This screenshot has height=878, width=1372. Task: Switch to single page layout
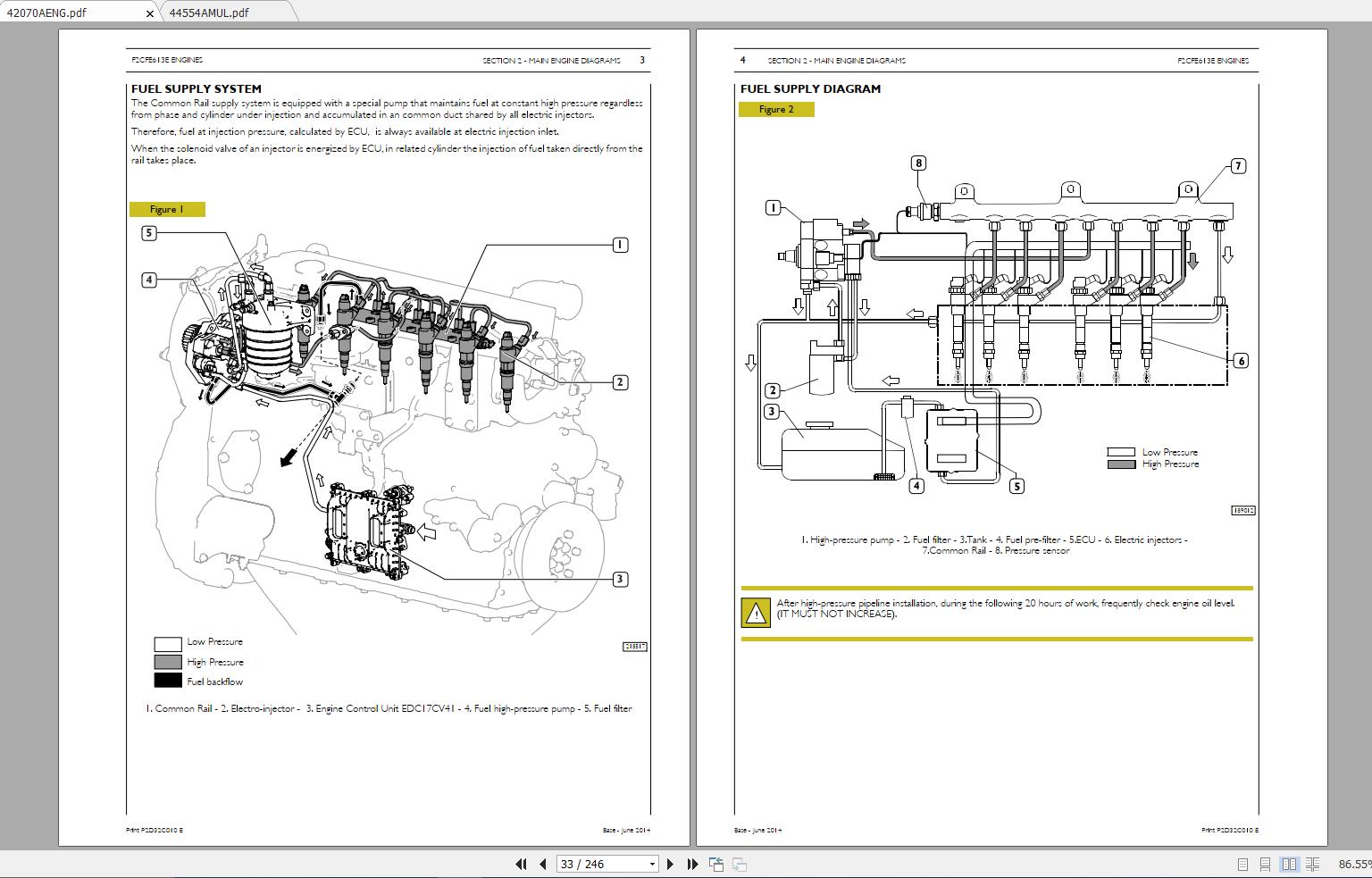[1243, 864]
